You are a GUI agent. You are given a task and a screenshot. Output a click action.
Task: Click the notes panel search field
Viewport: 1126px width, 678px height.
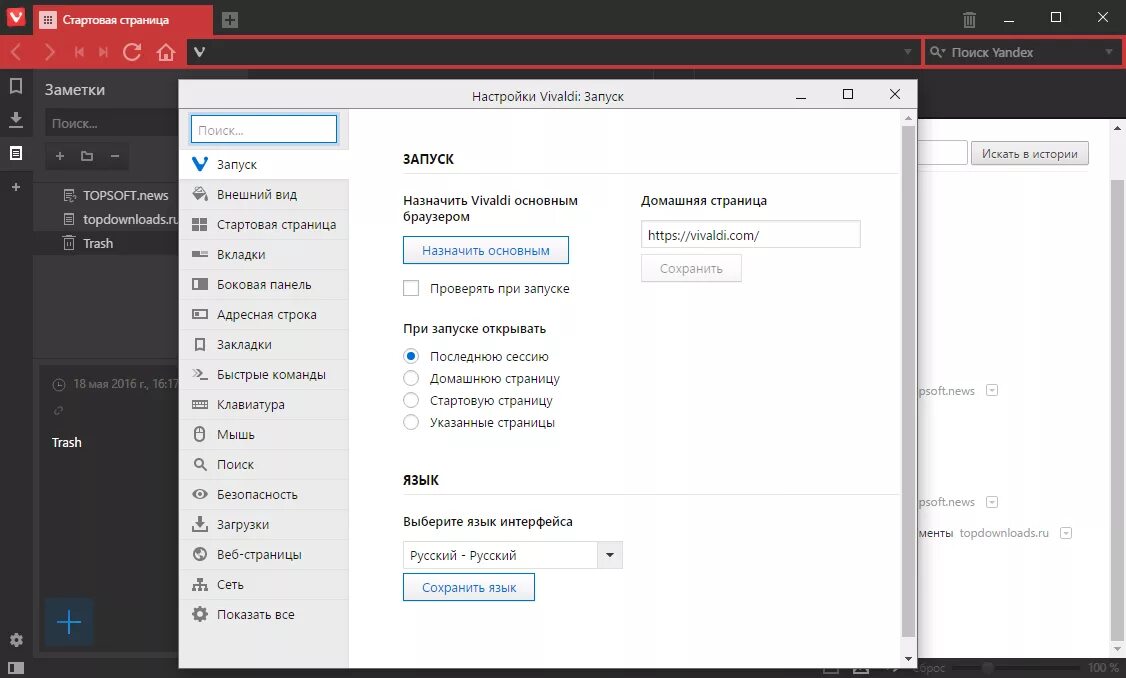111,124
